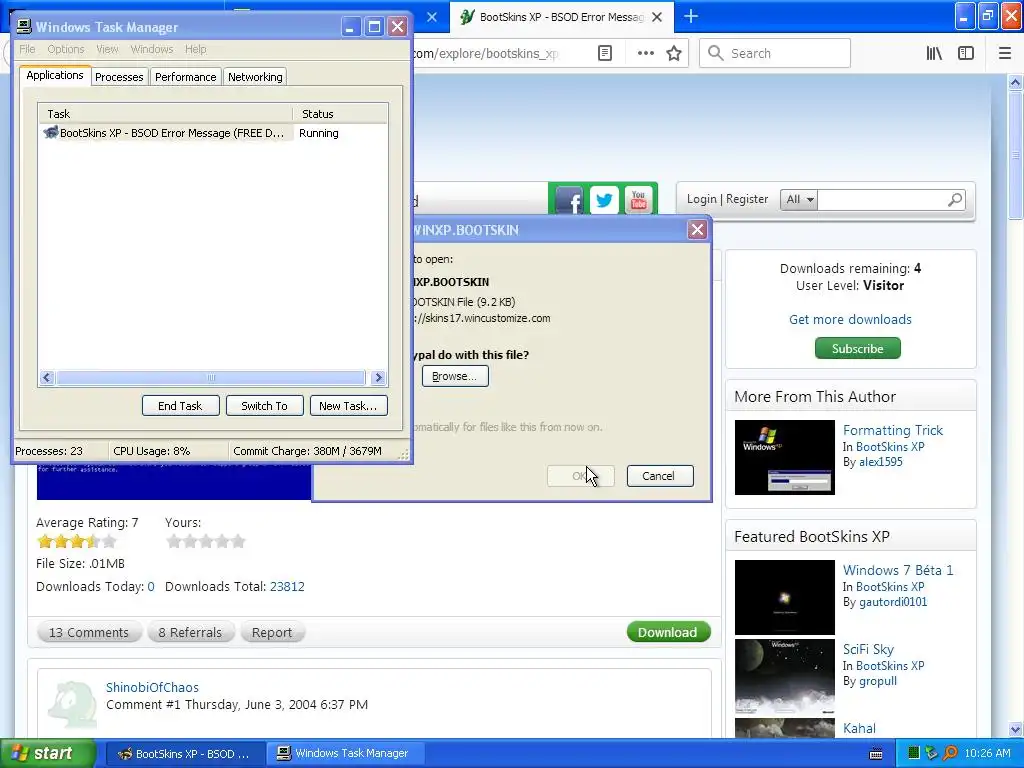Click the Login link
Screen dimensions: 1024x768
701,199
